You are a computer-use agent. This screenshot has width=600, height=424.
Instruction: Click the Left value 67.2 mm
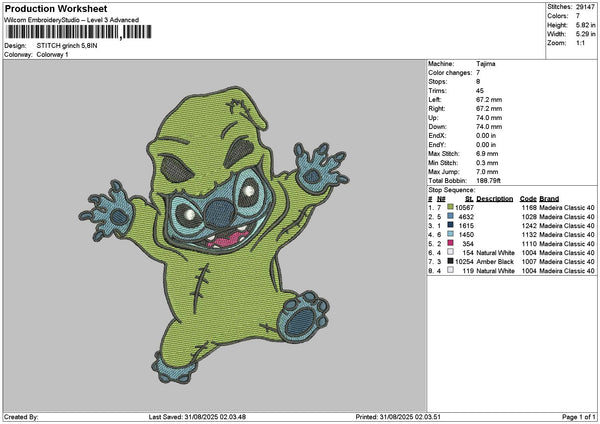[x=489, y=100]
